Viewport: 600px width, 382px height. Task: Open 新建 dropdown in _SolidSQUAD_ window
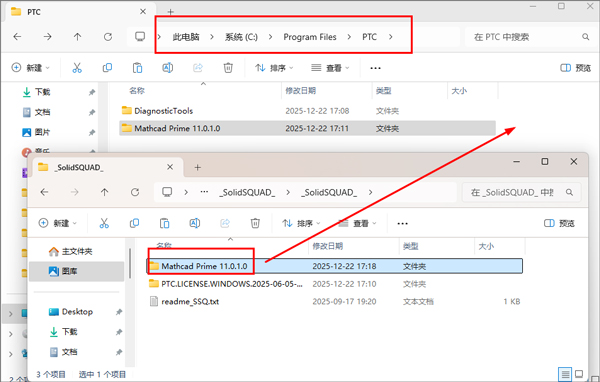(58, 223)
